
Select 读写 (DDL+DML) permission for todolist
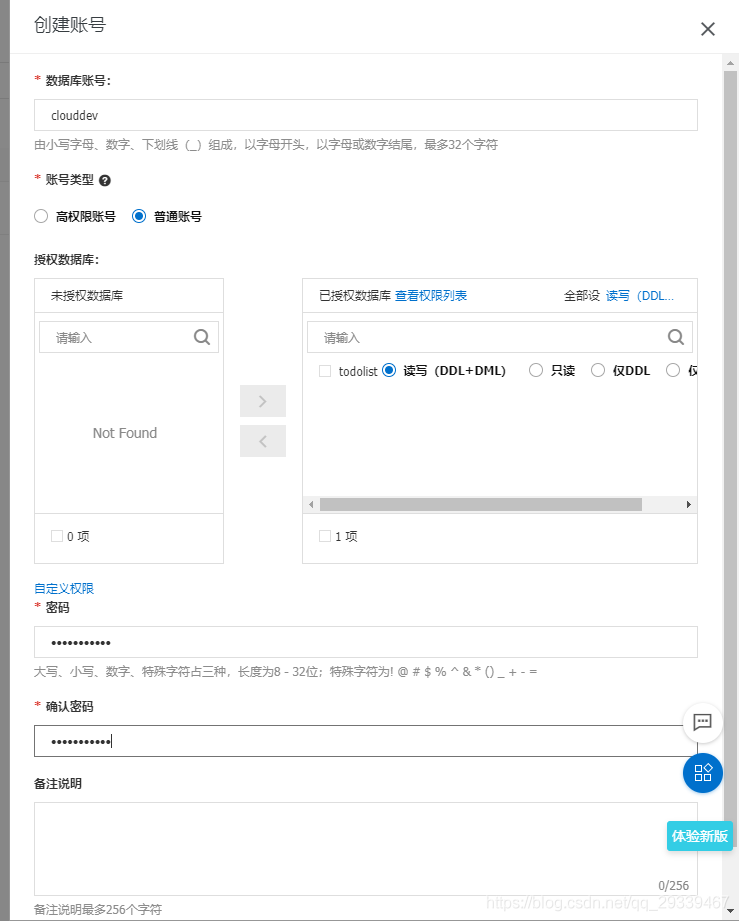click(389, 370)
